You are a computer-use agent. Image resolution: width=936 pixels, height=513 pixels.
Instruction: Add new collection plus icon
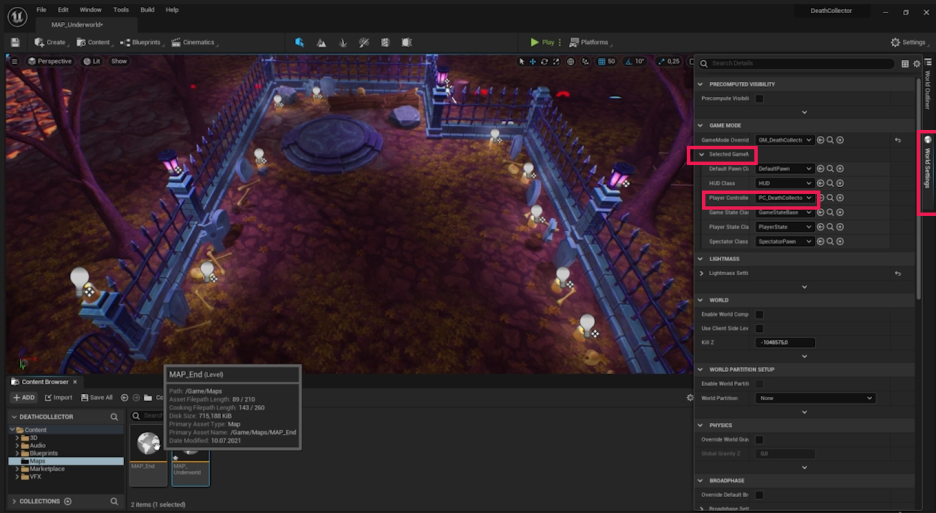[67, 501]
